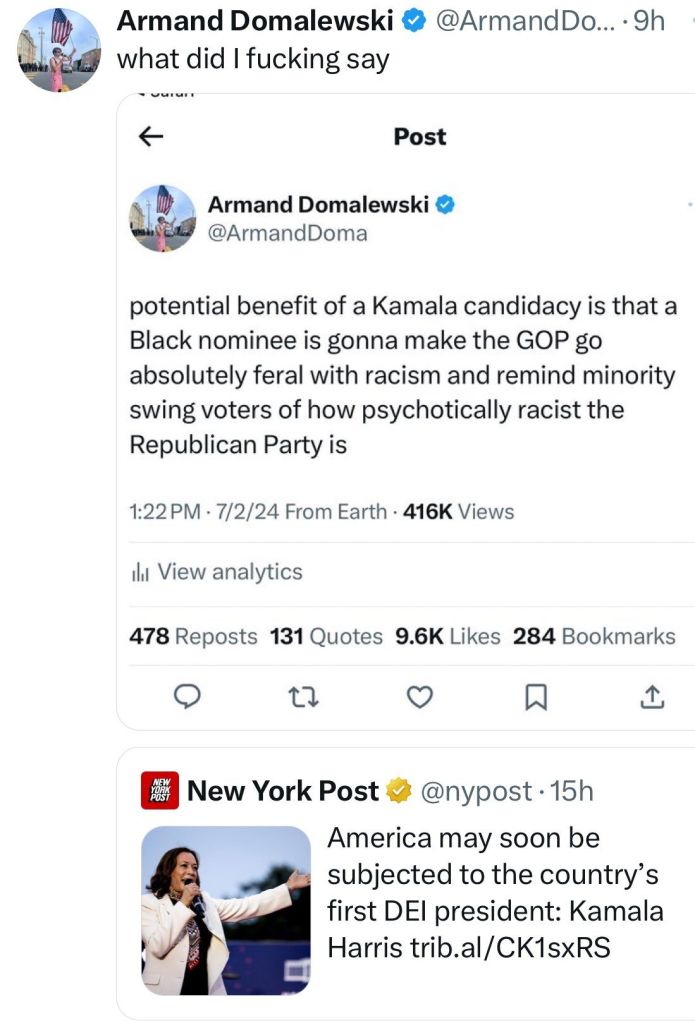Open the @nypost handle link
Viewport: 695px width, 1023px height.
[476, 791]
